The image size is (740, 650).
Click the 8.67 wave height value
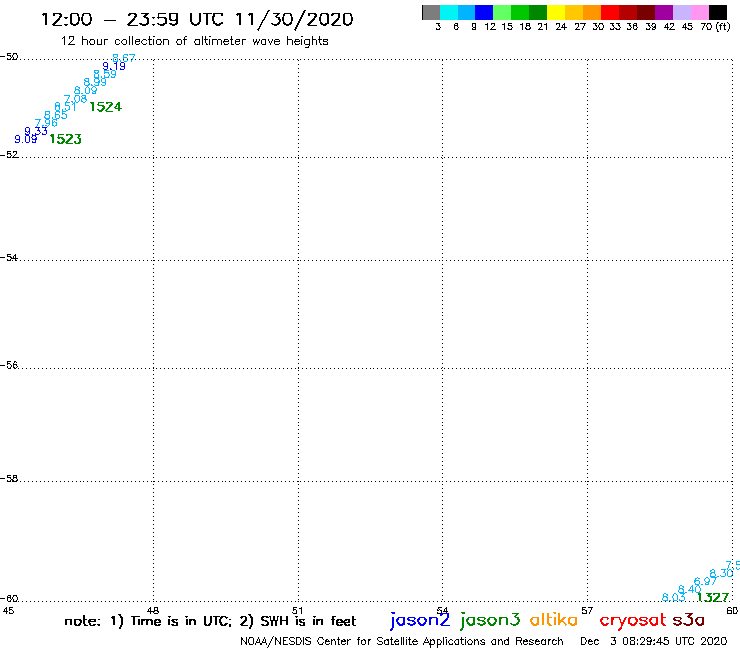tap(124, 59)
